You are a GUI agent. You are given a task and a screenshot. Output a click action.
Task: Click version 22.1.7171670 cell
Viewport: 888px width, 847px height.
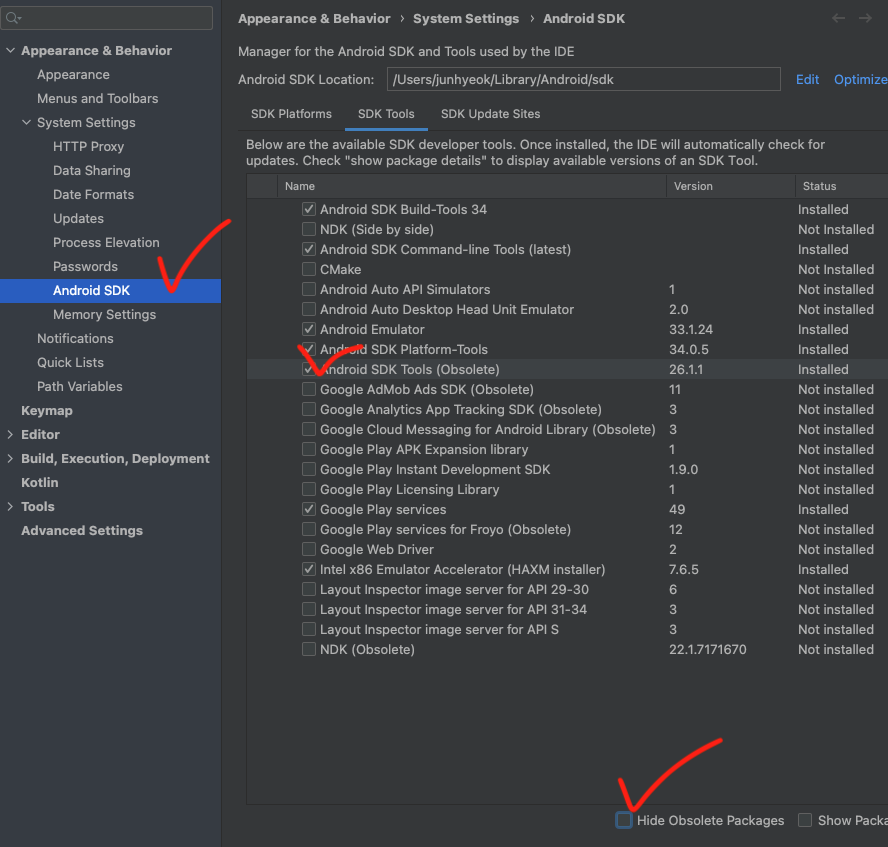pyautogui.click(x=707, y=649)
